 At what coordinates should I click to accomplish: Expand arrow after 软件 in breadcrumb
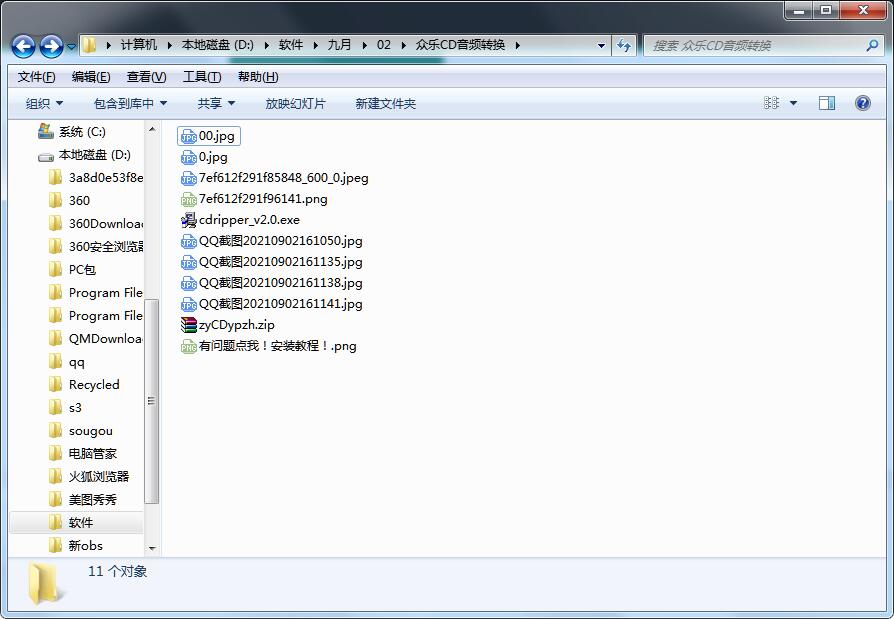pos(315,45)
